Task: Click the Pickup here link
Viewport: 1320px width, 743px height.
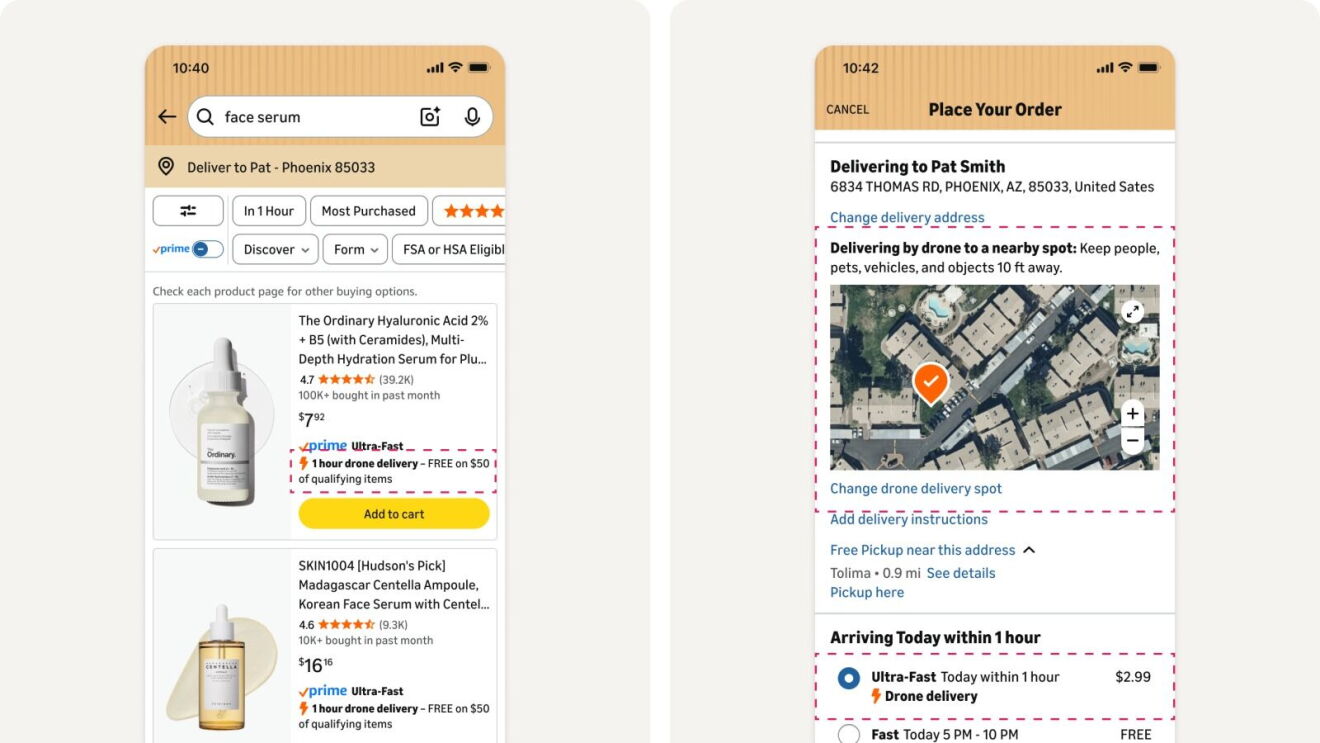Action: [x=867, y=592]
